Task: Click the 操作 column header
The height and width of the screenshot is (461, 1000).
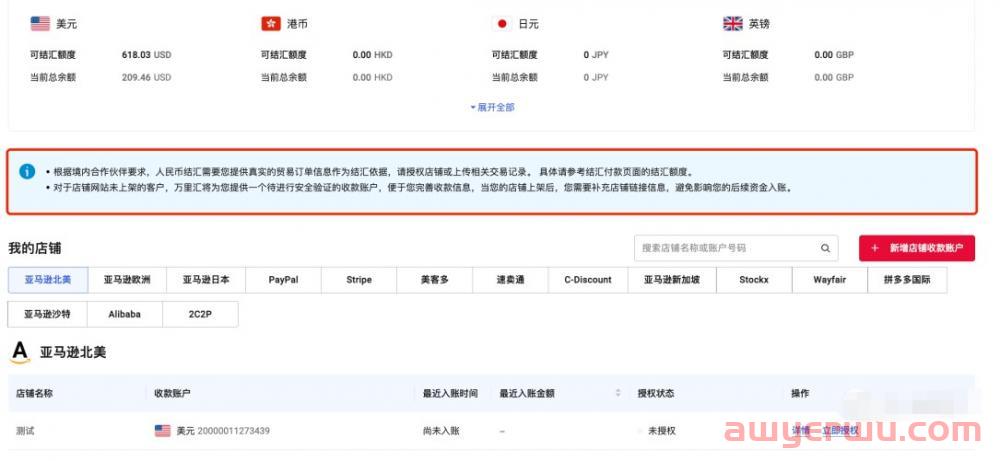Action: (800, 393)
